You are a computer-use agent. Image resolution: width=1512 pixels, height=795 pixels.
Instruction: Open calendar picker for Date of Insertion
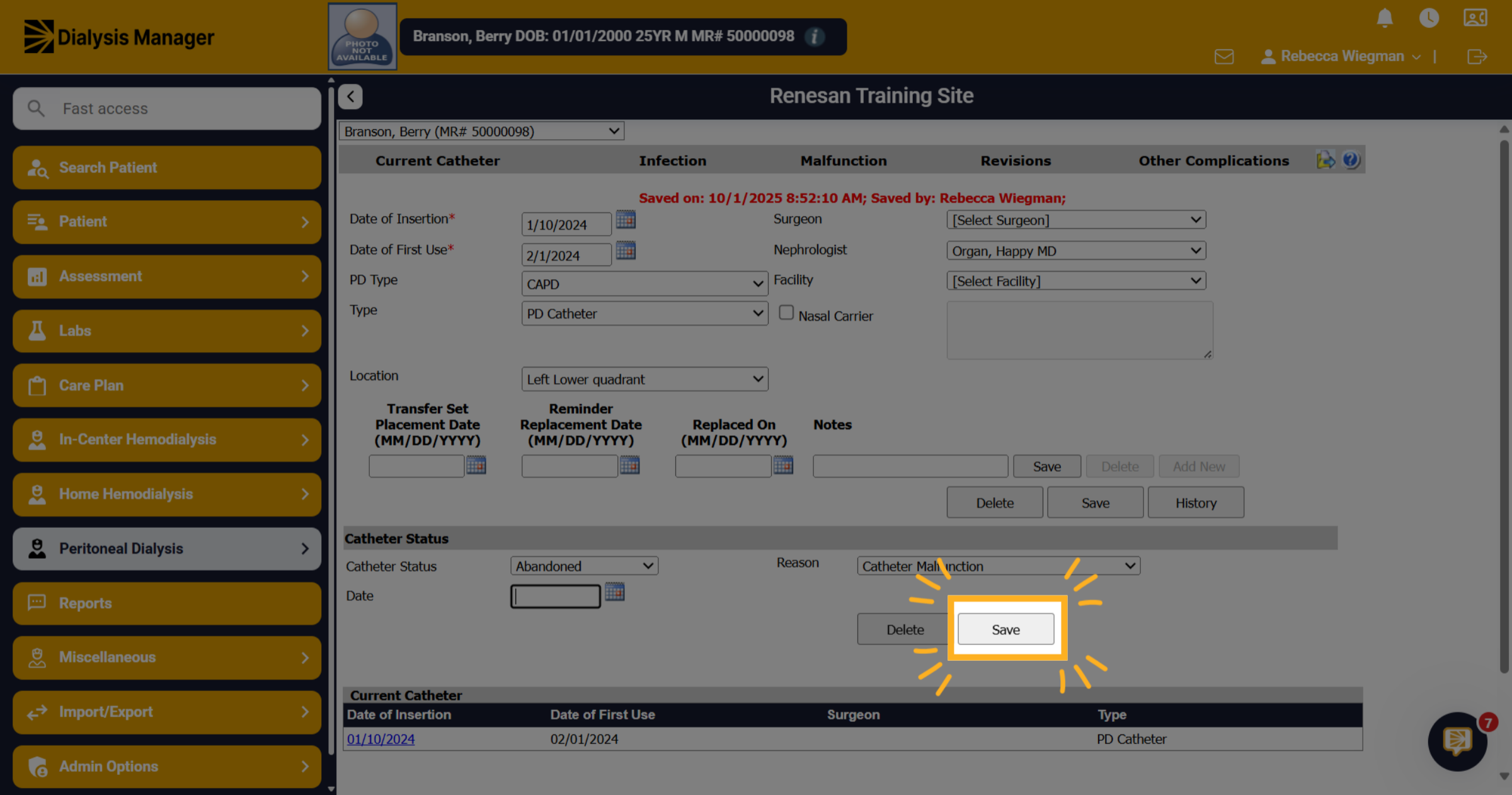pyautogui.click(x=626, y=220)
